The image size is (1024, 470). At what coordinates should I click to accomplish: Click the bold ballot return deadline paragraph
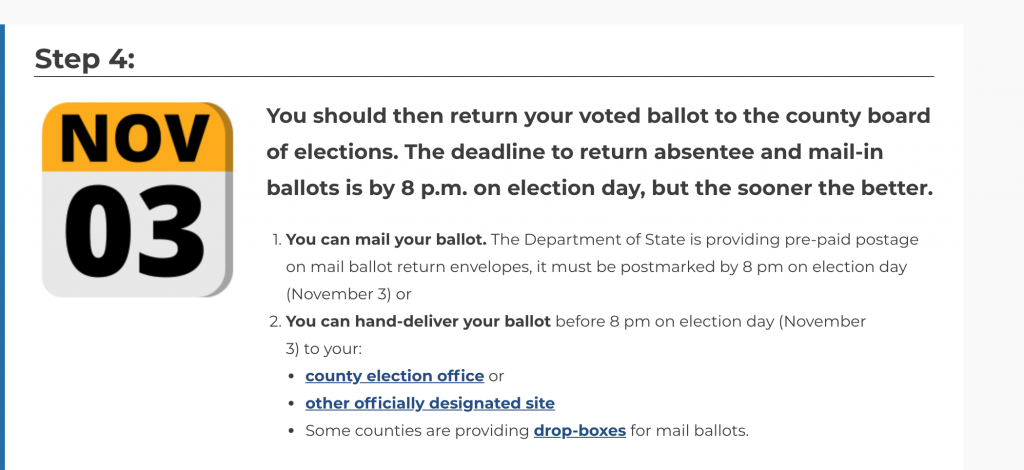tap(600, 152)
